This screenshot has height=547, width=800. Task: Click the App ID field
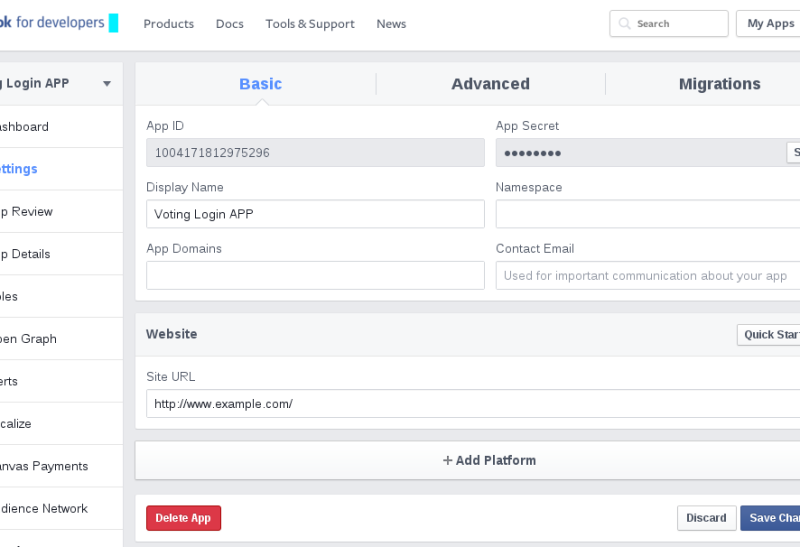315,153
